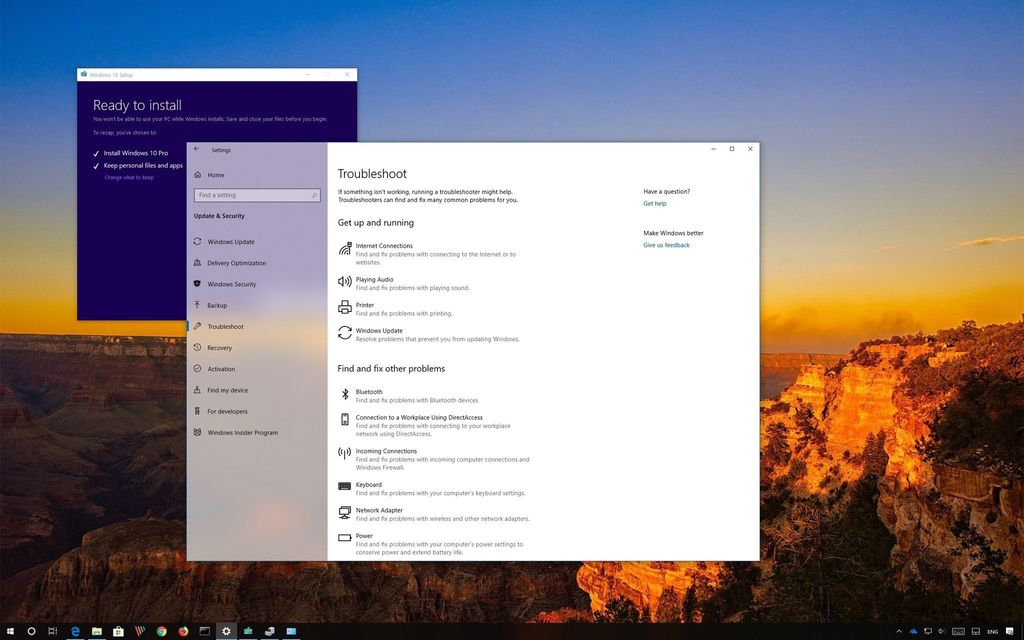Viewport: 1024px width, 640px height.
Task: Select the Network Adapter troubleshooter
Action: tap(378, 510)
